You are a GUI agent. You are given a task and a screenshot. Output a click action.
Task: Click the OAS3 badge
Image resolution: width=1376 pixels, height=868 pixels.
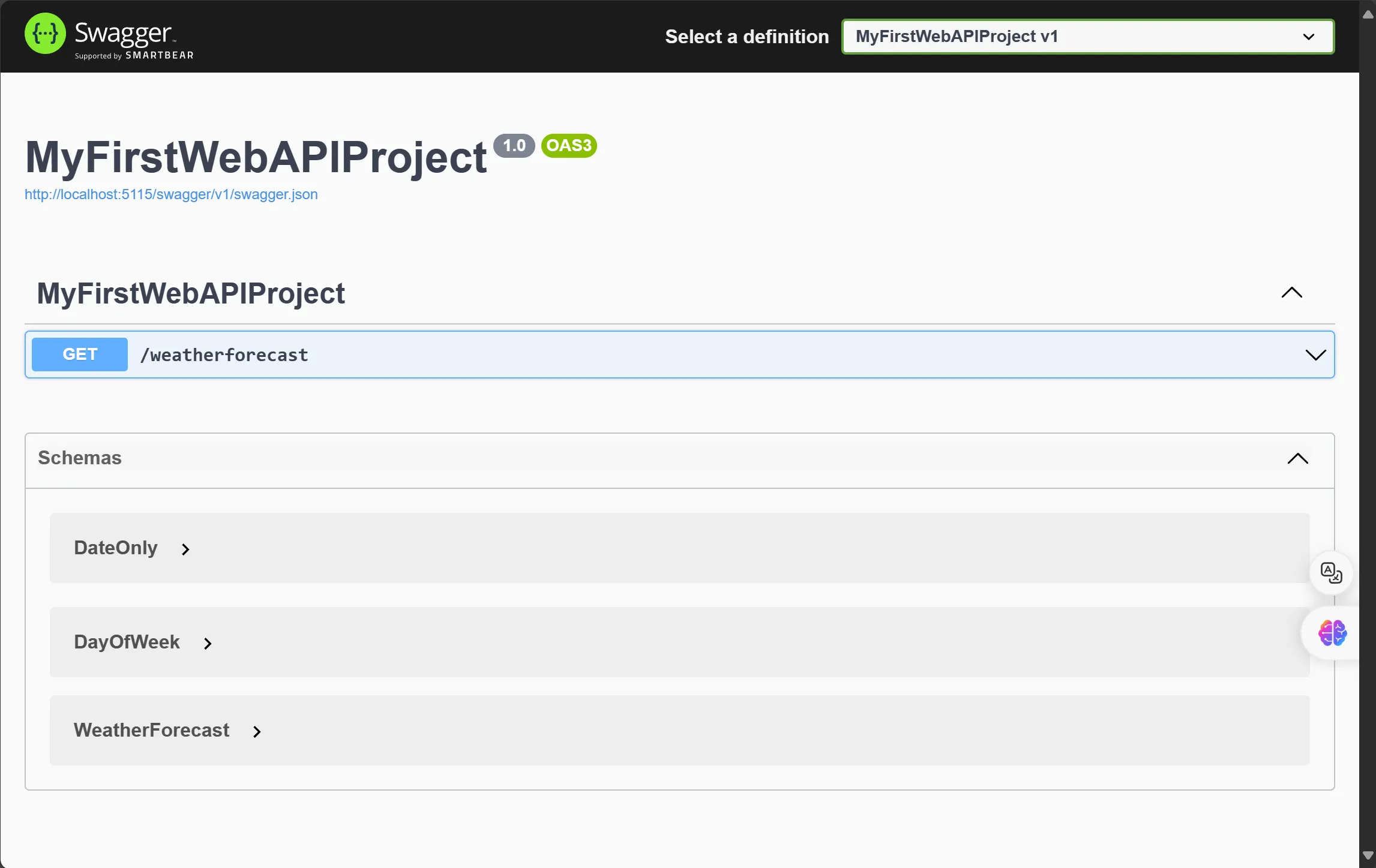569,146
